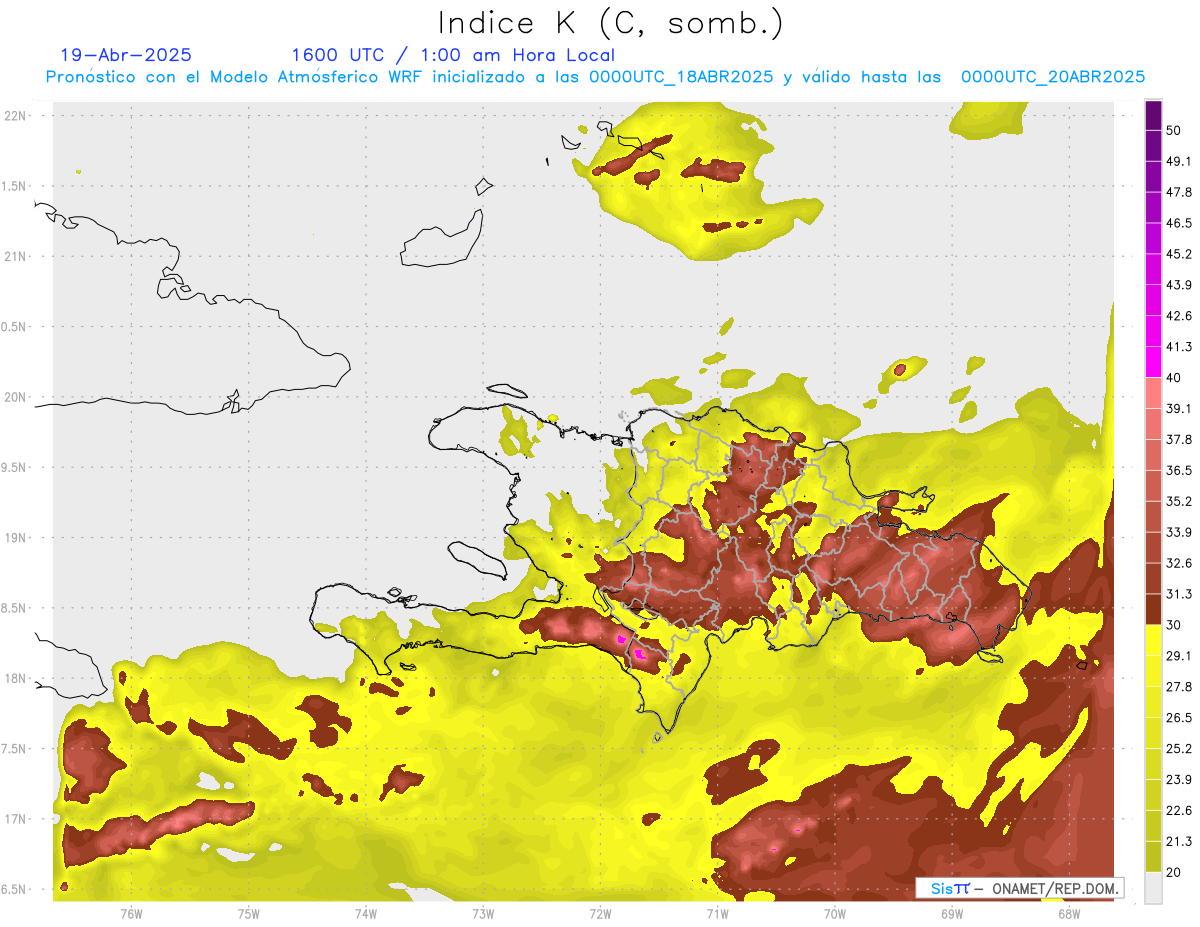
Task: Select the '36.5' legend value
Action: [x=1180, y=470]
